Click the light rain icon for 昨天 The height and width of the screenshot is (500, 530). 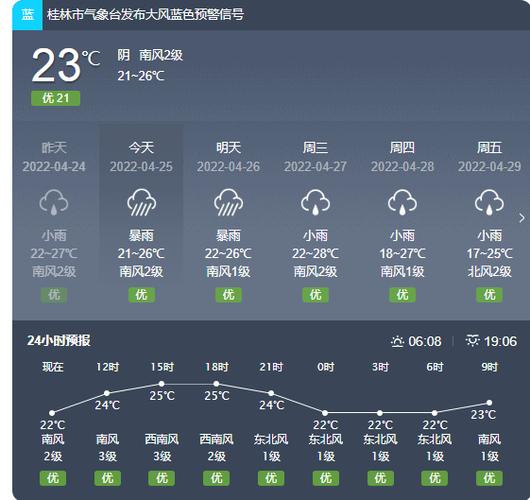[x=54, y=202]
